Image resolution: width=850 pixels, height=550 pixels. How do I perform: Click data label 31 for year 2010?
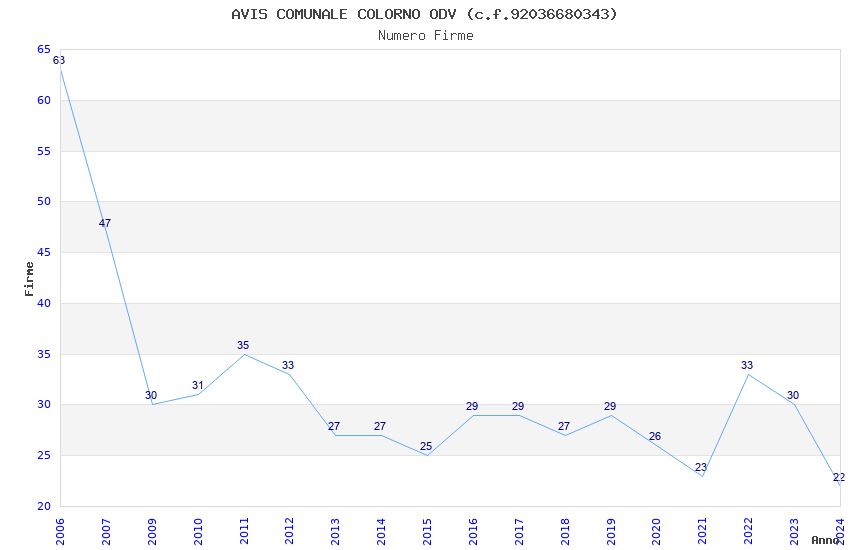(x=197, y=385)
